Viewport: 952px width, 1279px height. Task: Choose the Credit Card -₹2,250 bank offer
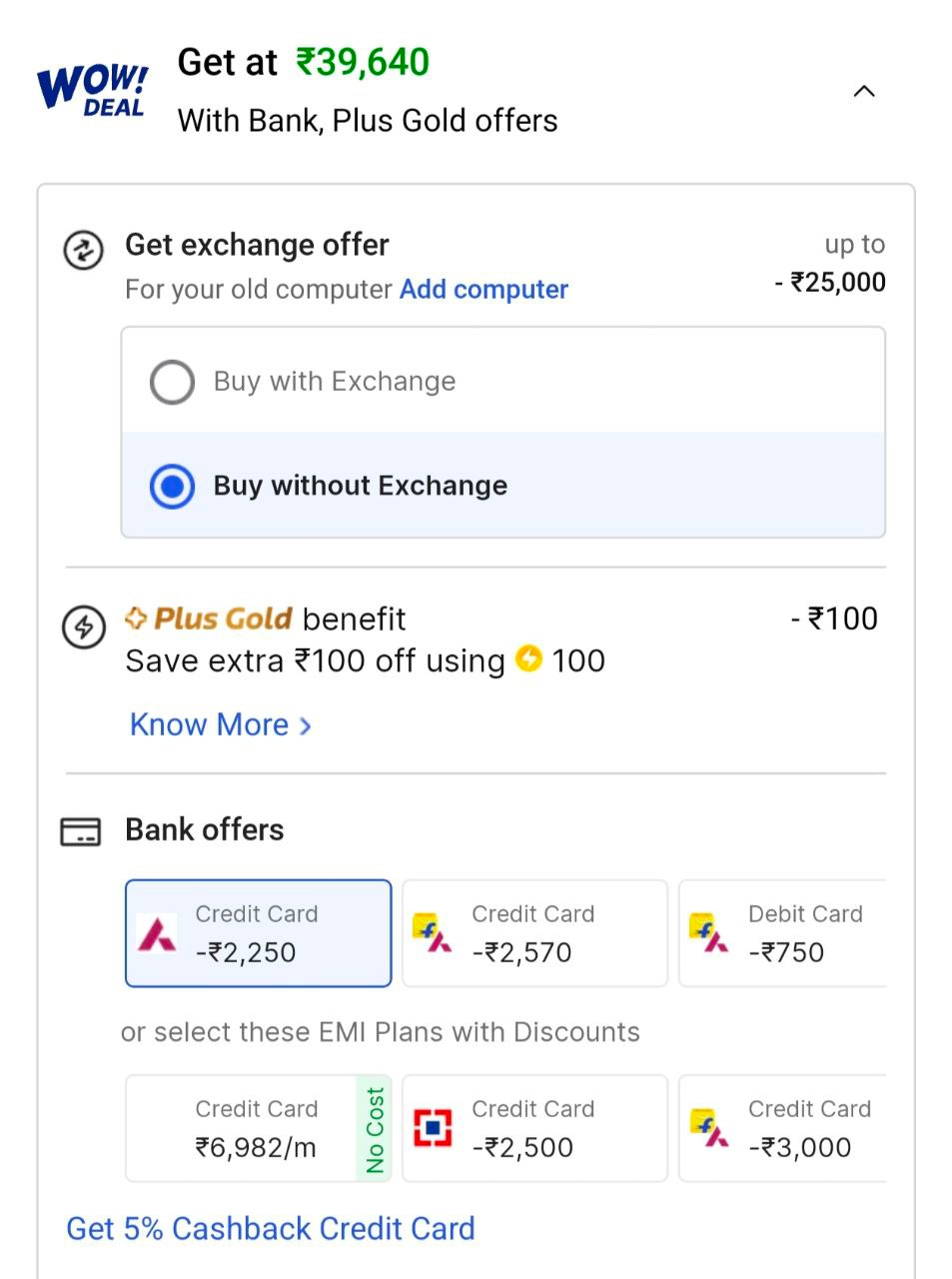click(258, 933)
